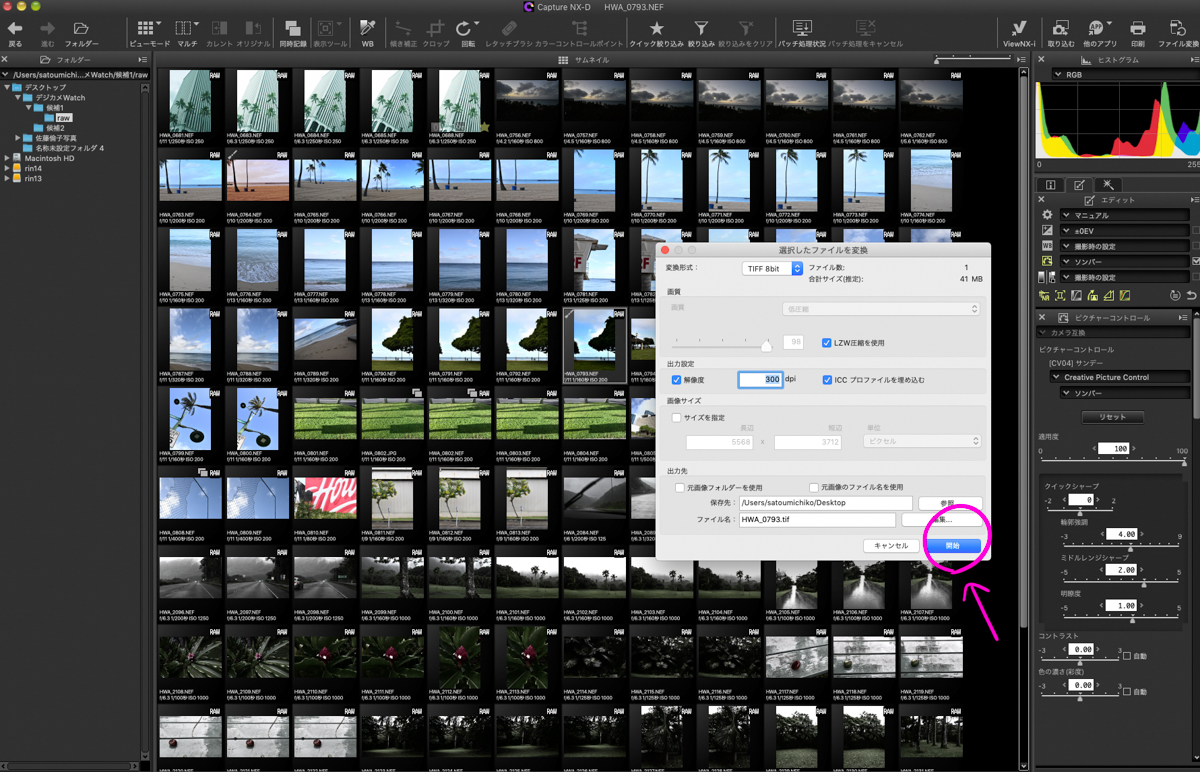Viewport: 1200px width, 772px height.
Task: Click the Start (開始) button
Action: click(951, 546)
